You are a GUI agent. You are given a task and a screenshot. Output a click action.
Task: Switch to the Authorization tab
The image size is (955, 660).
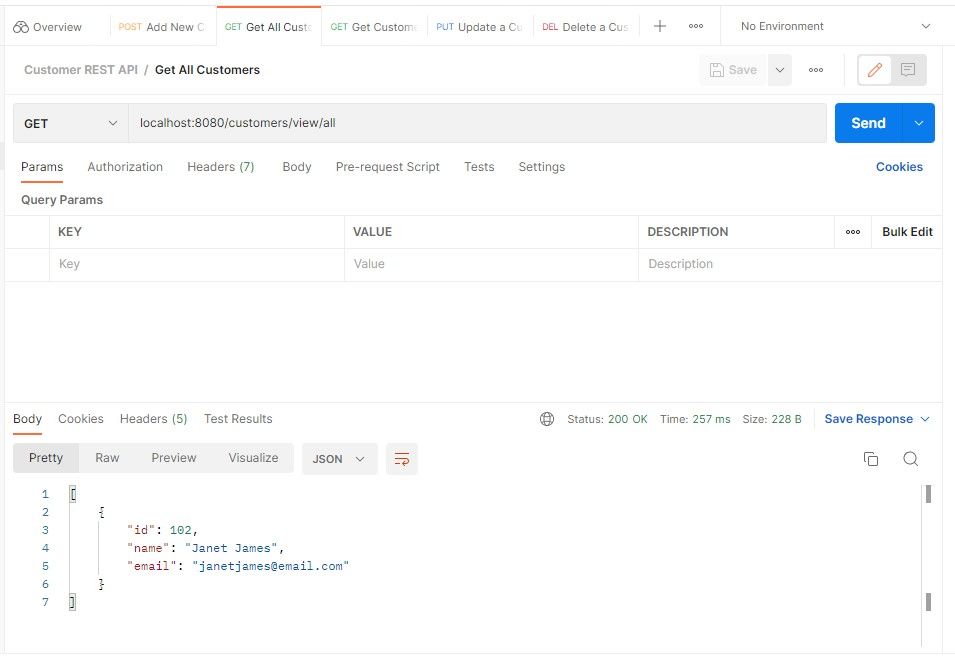pyautogui.click(x=124, y=167)
